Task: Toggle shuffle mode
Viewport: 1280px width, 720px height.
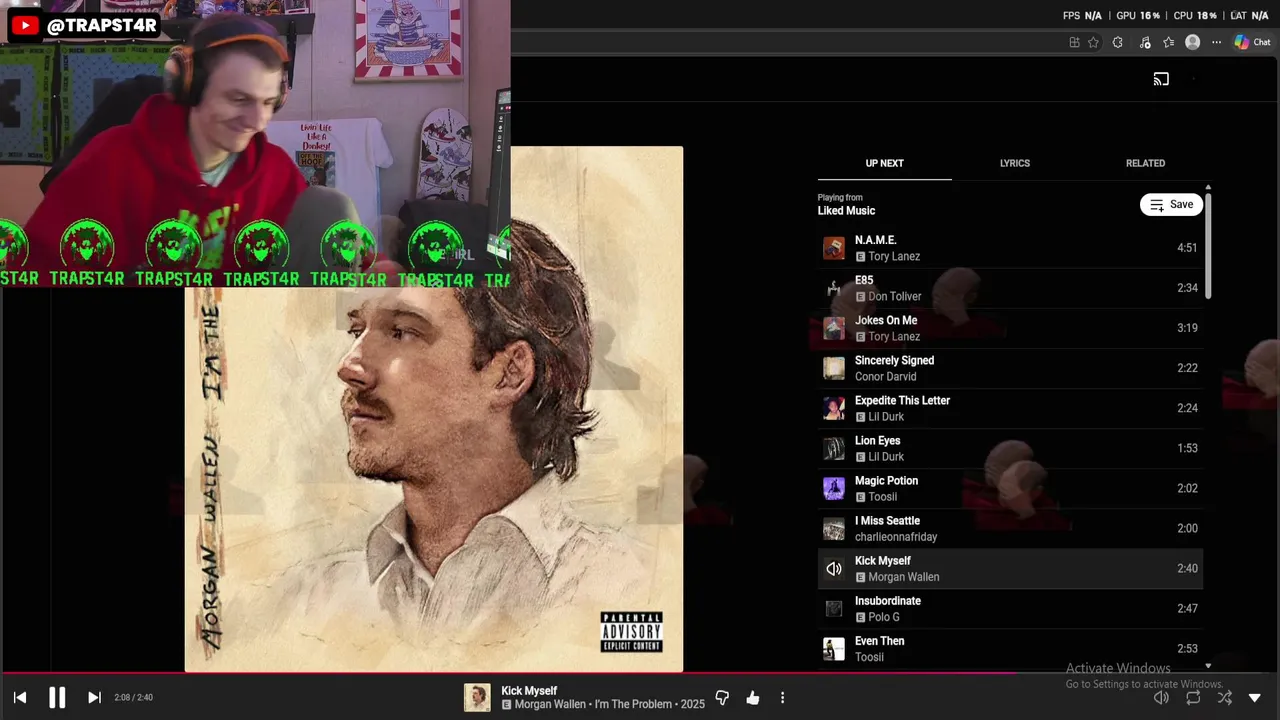Action: (x=1224, y=698)
